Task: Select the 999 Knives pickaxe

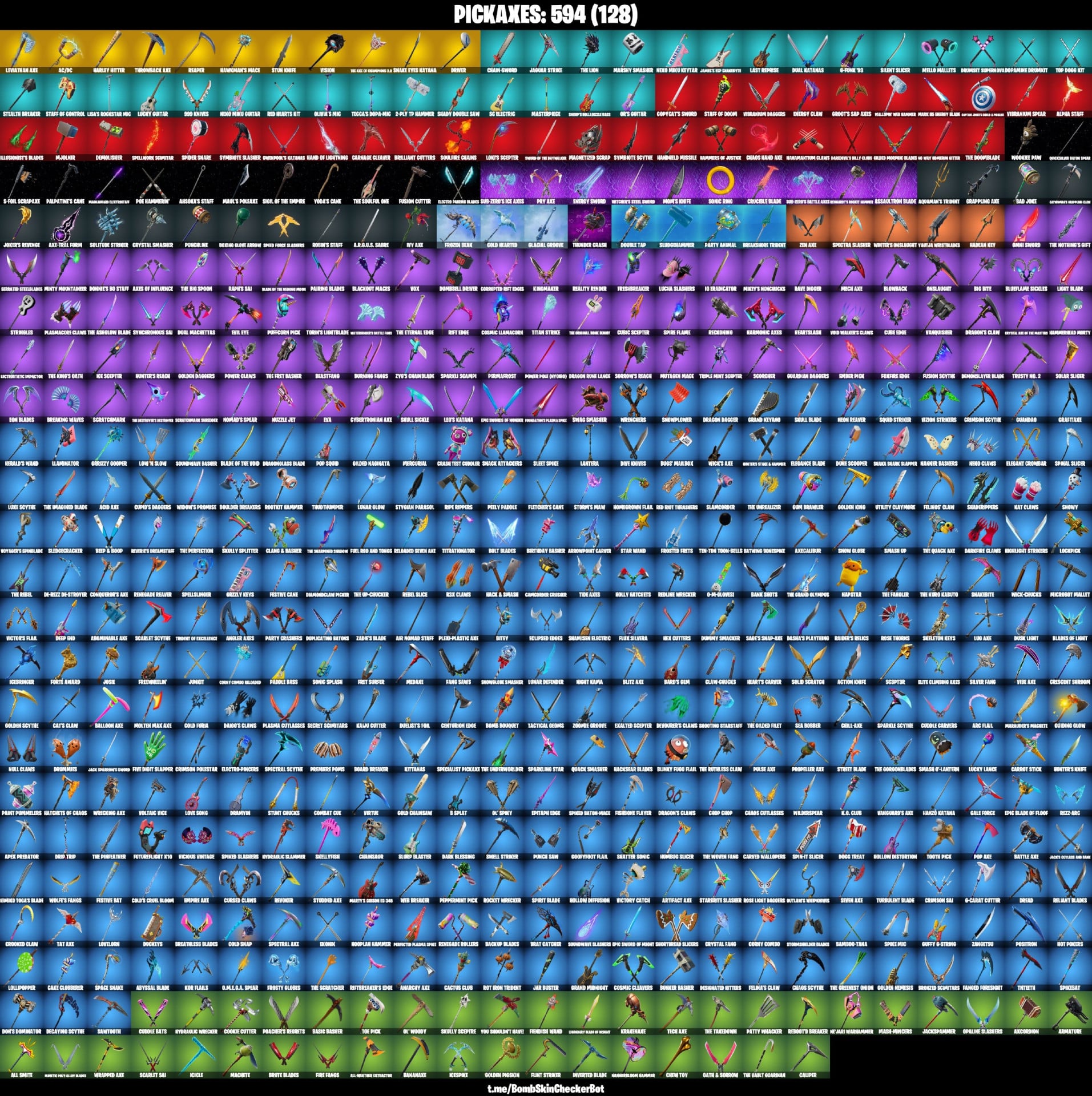Action: 196,96
